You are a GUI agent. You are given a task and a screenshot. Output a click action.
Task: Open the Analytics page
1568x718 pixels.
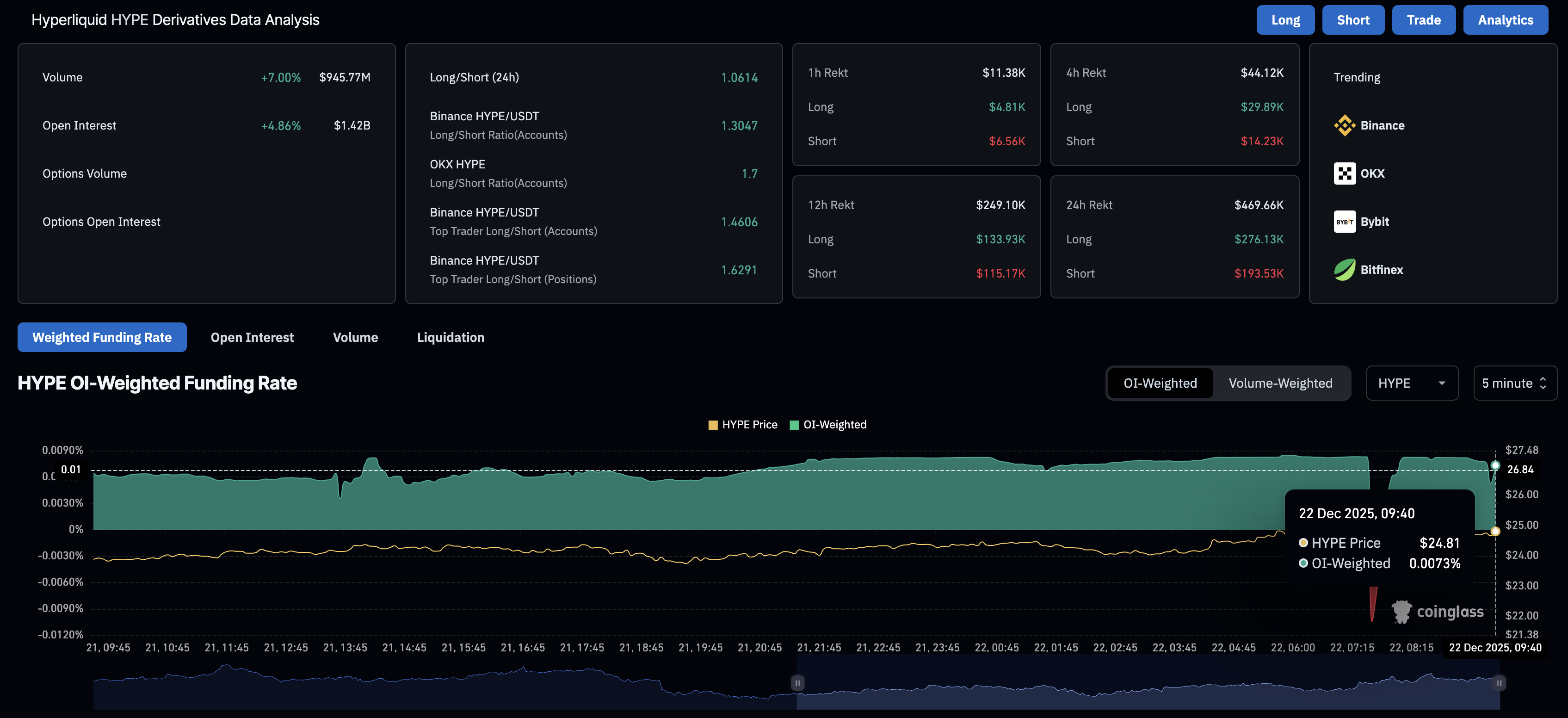tap(1505, 19)
